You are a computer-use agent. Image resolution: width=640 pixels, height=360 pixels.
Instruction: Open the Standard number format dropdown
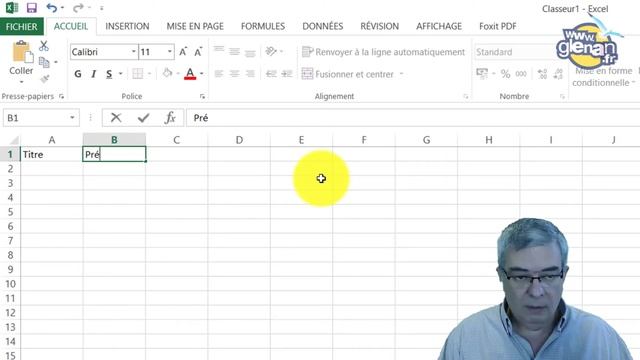pyautogui.click(x=515, y=52)
